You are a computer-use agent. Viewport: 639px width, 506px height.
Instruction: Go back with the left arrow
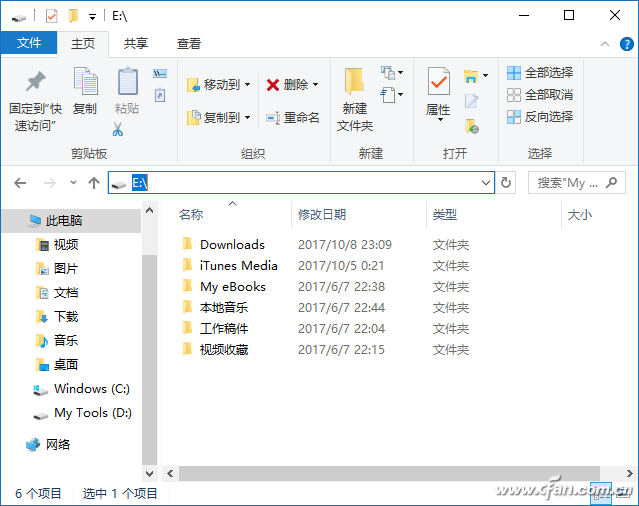[x=20, y=183]
